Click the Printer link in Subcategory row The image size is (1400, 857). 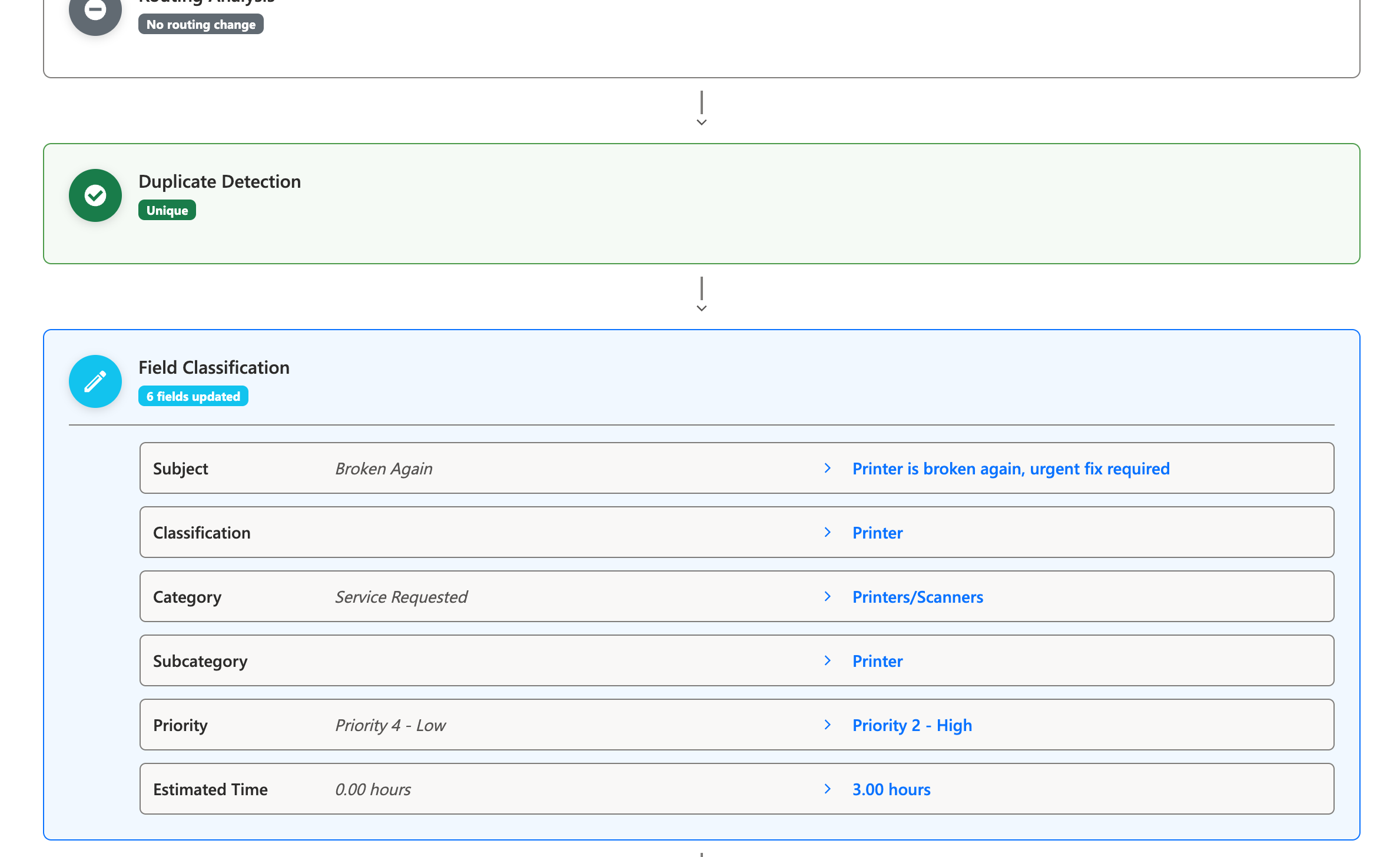[877, 660]
